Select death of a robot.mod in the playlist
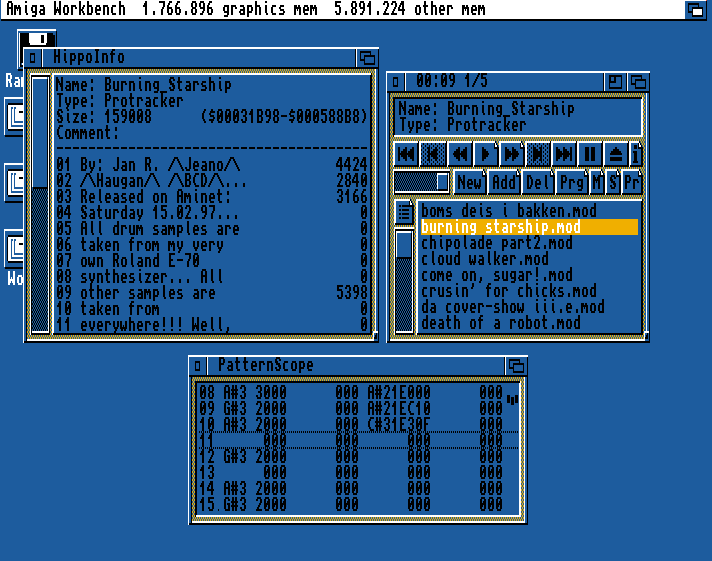712x561 pixels. [x=500, y=323]
